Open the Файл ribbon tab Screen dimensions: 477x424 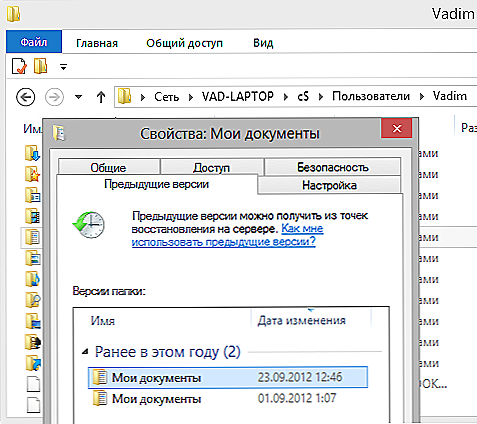click(34, 42)
